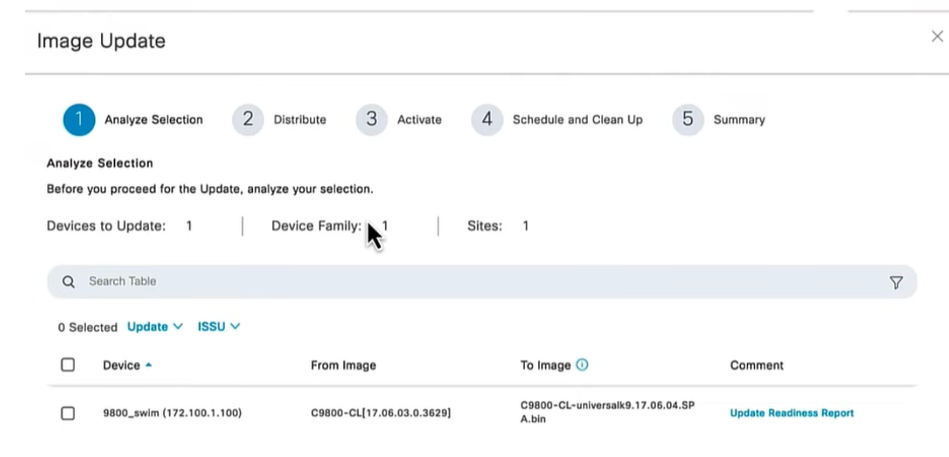Viewport: 949px width, 457px height.
Task: Click the Comment column header
Action: [x=757, y=366]
